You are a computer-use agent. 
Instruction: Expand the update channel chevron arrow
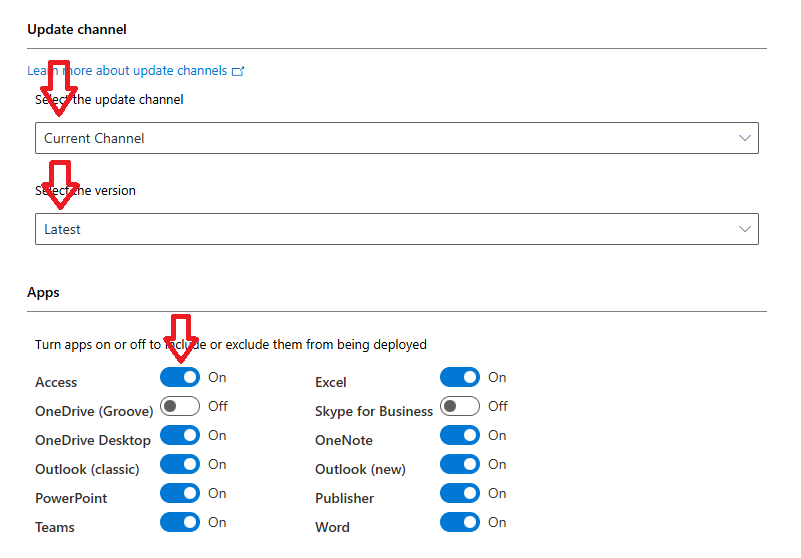click(744, 138)
